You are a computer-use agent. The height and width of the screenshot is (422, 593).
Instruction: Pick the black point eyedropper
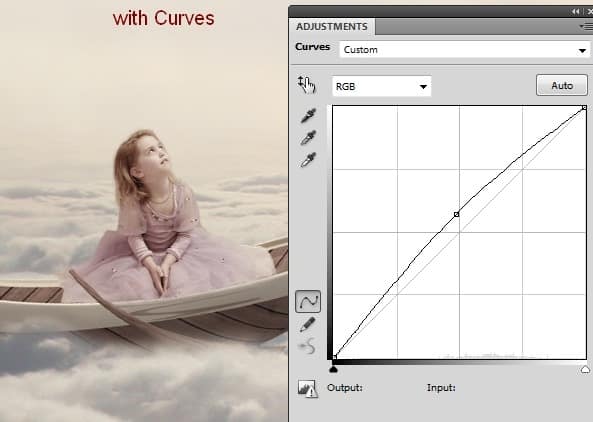tap(308, 116)
